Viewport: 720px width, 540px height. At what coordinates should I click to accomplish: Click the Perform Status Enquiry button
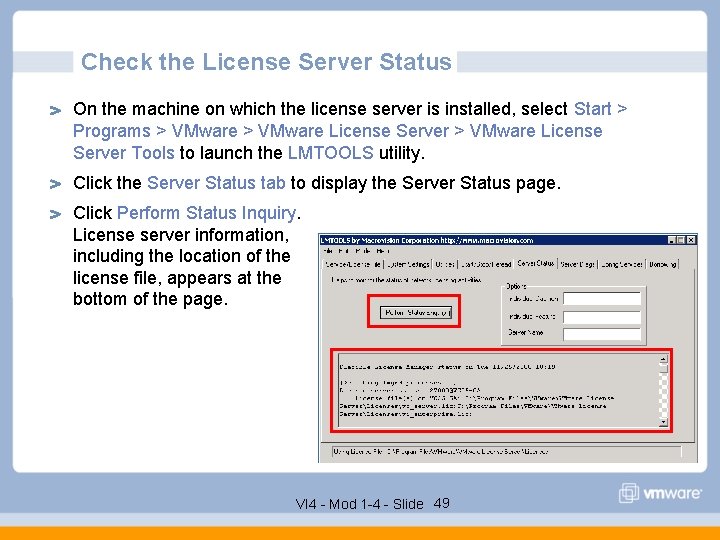[x=416, y=313]
